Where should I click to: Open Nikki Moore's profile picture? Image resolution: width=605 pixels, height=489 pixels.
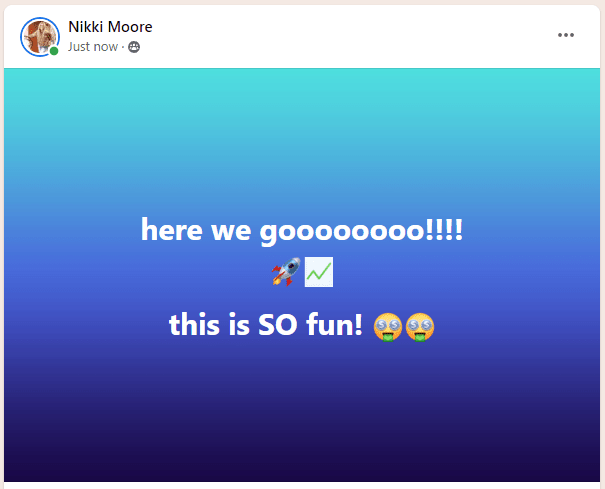point(39,36)
